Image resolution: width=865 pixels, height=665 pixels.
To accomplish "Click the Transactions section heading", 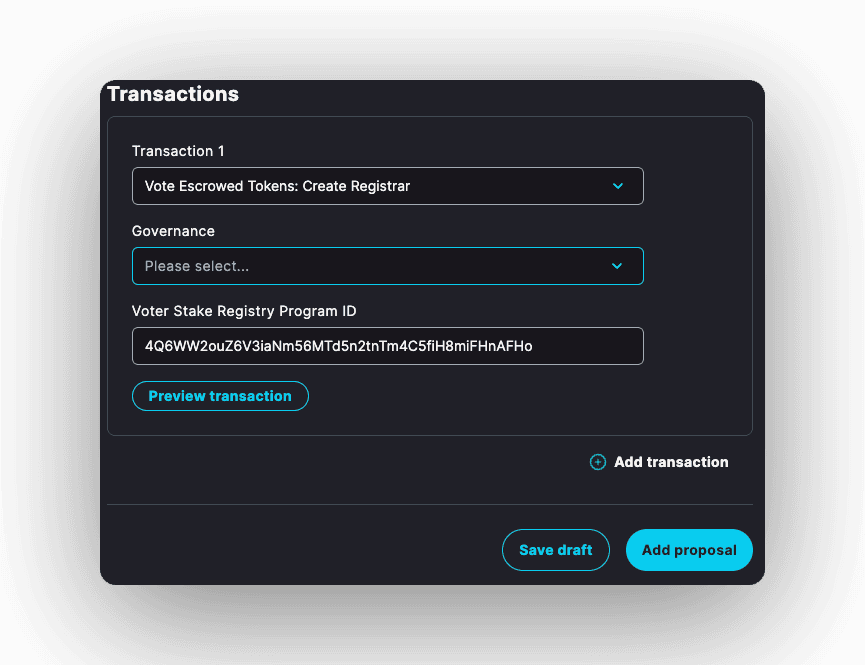I will pos(173,94).
